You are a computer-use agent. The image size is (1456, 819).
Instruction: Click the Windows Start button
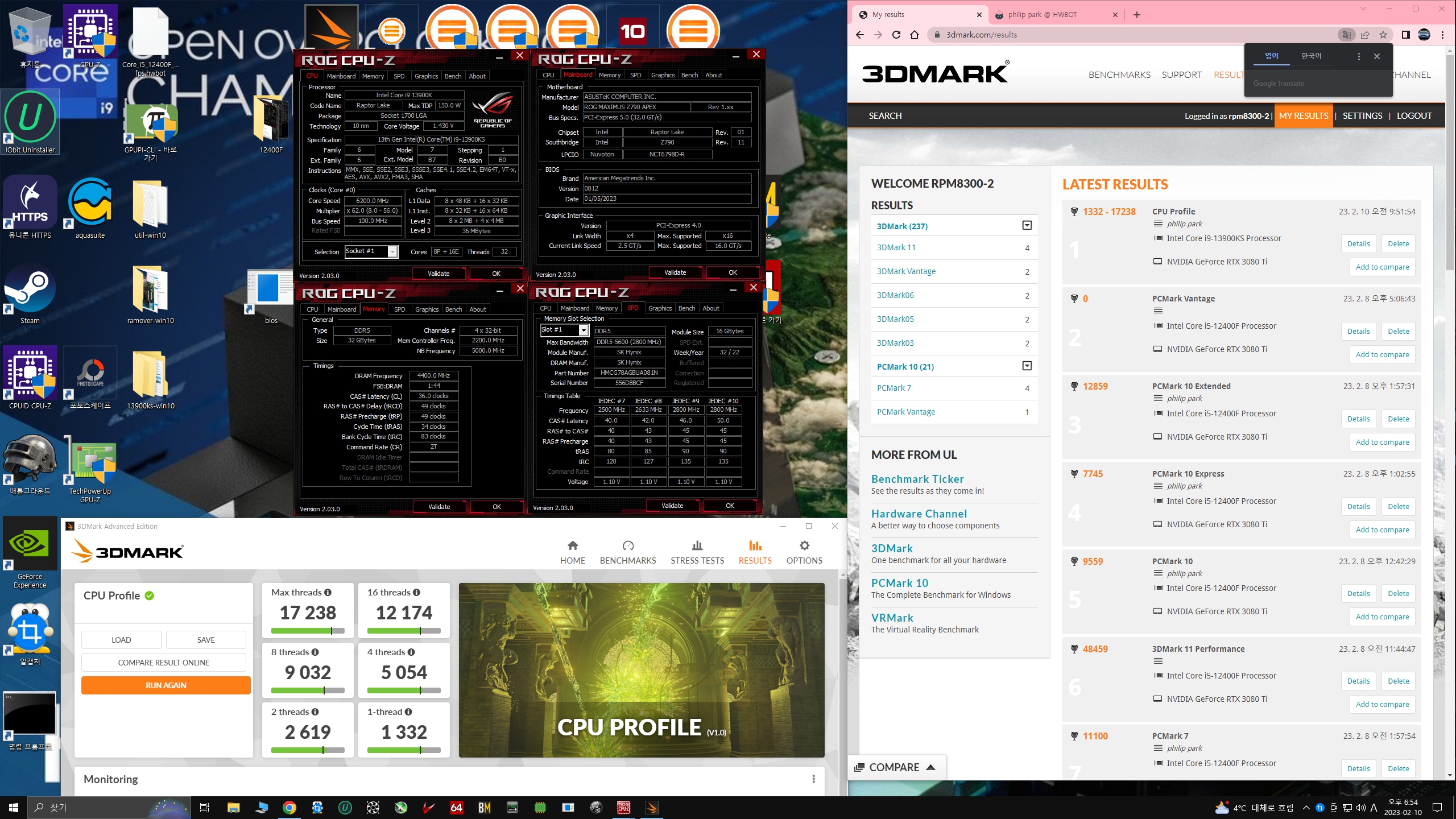tap(14, 807)
